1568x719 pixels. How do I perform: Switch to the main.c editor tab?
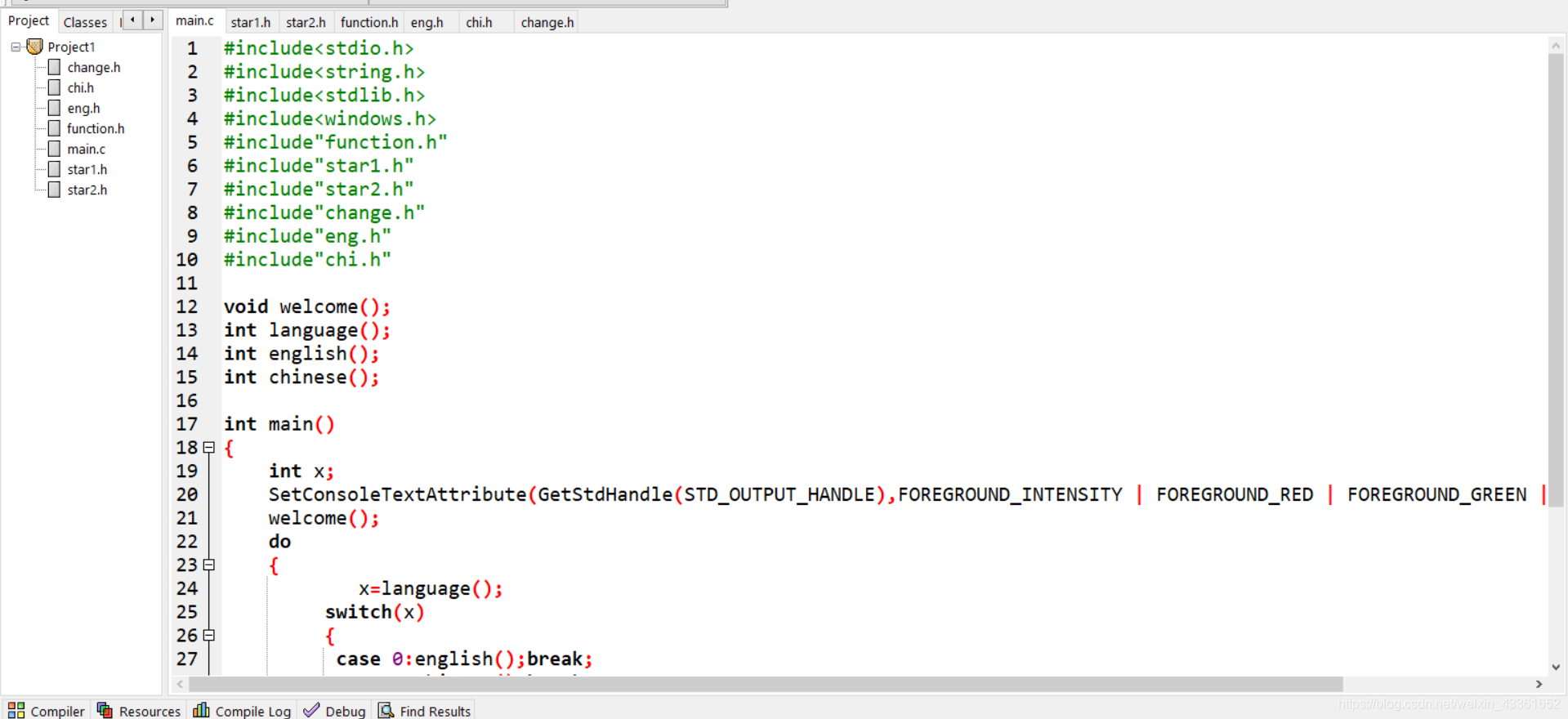194,21
